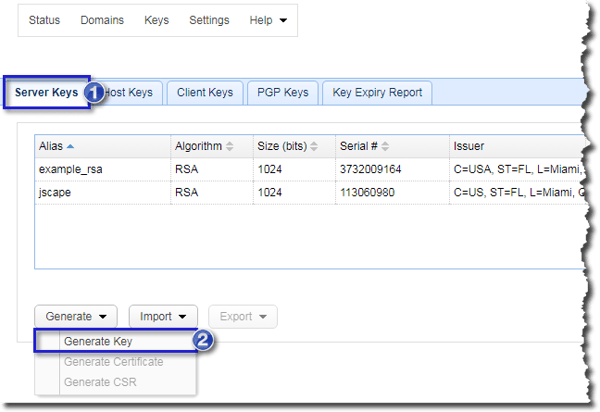600x412 pixels.
Task: Click serial number 113060980
Action: (367, 192)
